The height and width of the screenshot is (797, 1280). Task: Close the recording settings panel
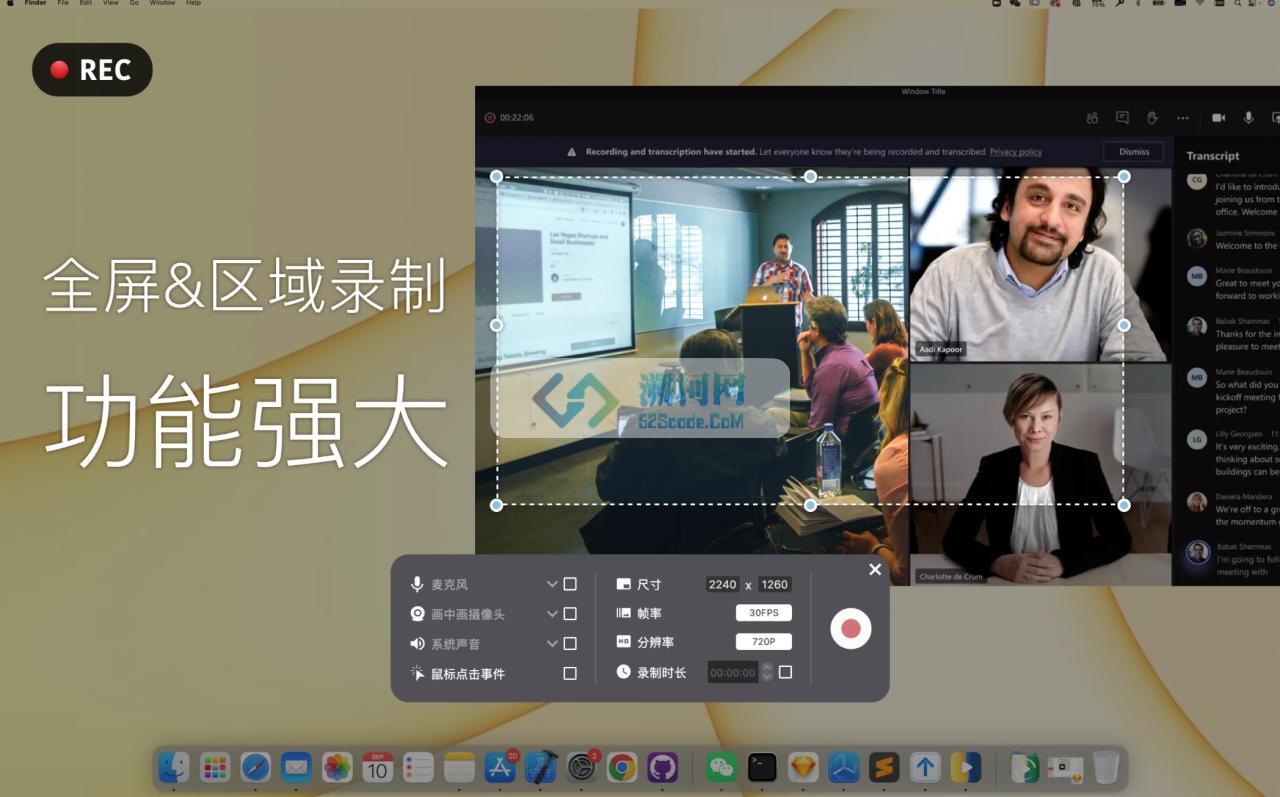875,569
